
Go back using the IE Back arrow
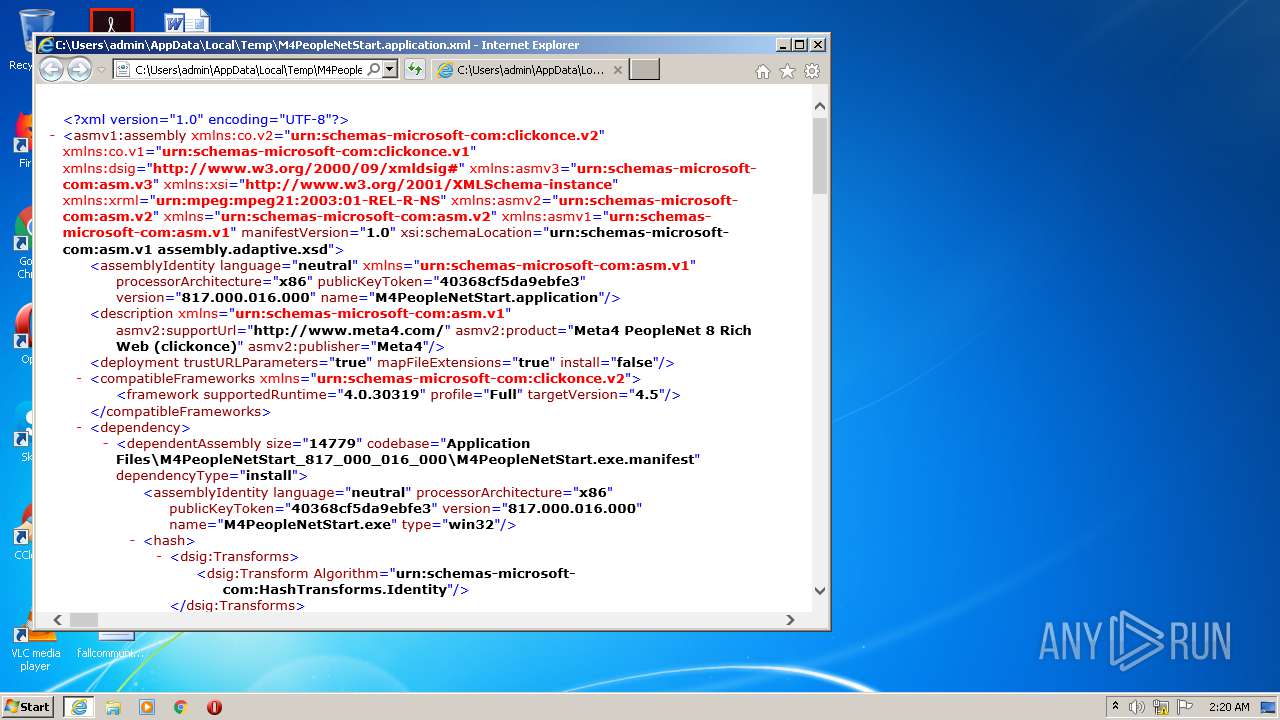[x=51, y=70]
